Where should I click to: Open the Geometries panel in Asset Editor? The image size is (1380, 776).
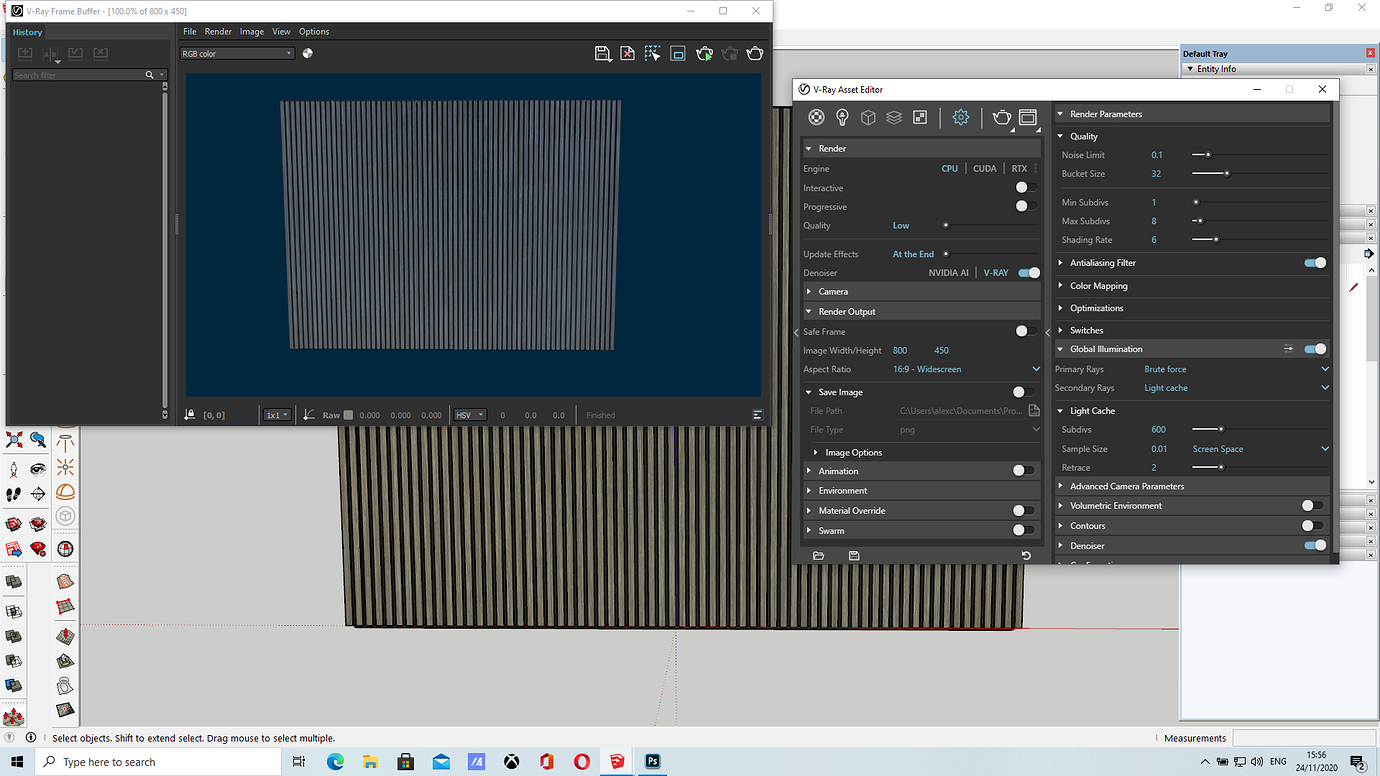click(868, 117)
